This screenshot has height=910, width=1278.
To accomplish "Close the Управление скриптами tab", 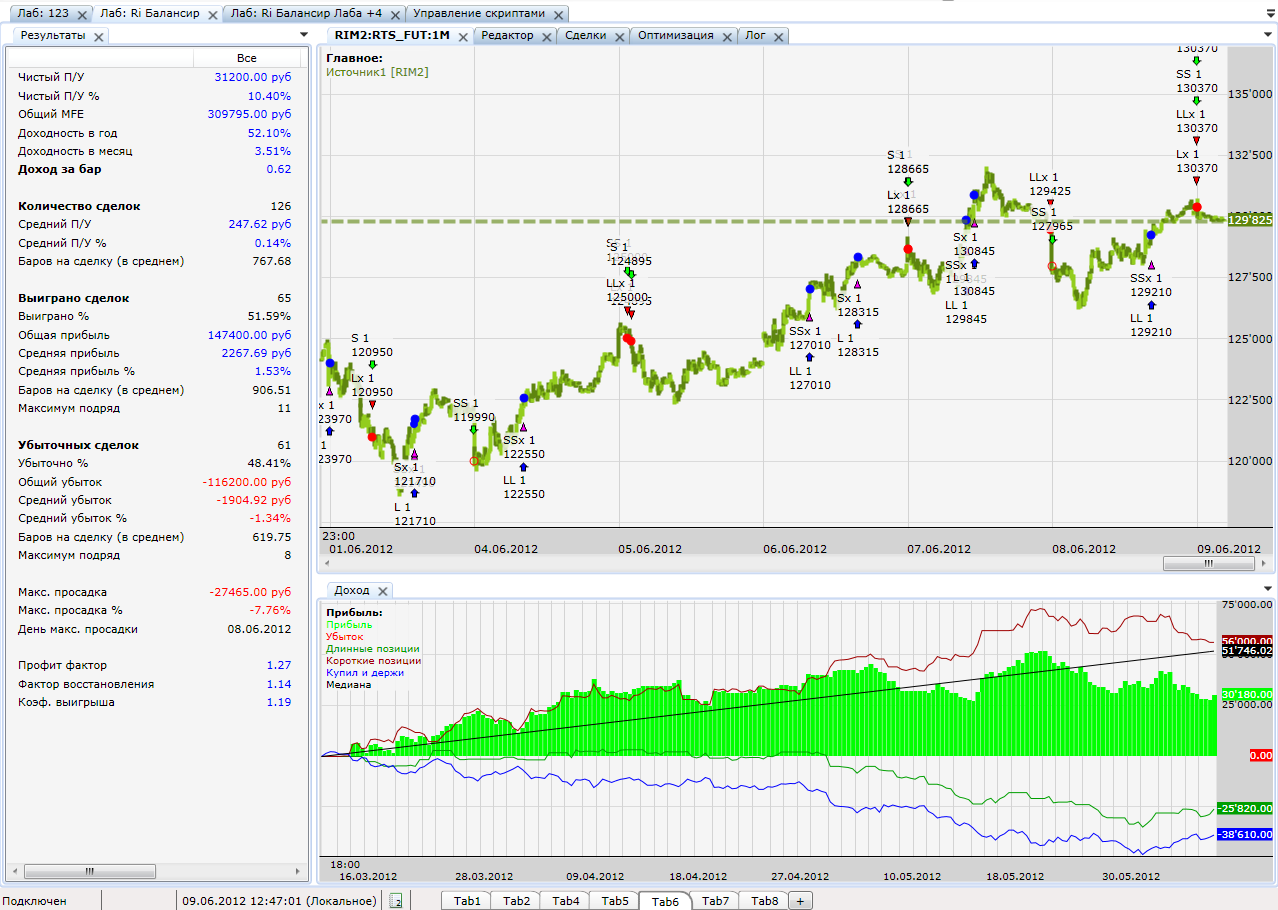I will pos(557,15).
